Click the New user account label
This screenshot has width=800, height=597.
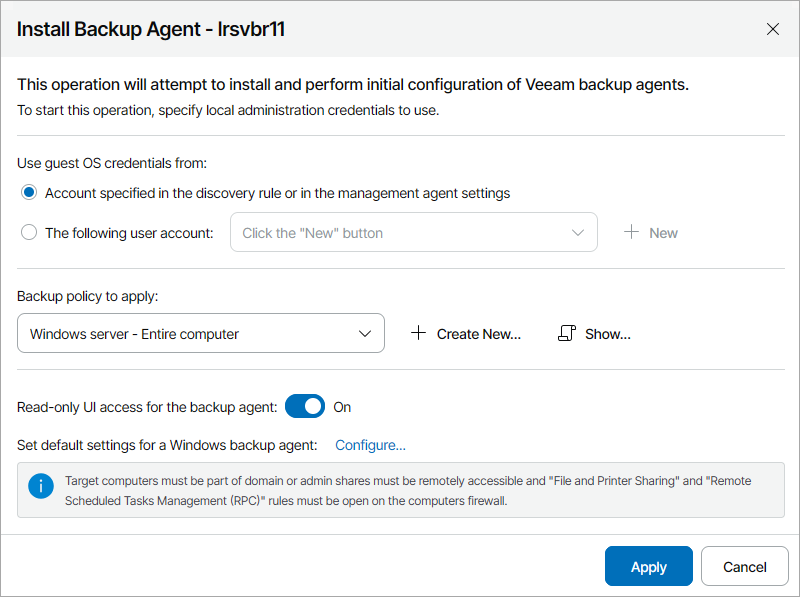click(663, 233)
